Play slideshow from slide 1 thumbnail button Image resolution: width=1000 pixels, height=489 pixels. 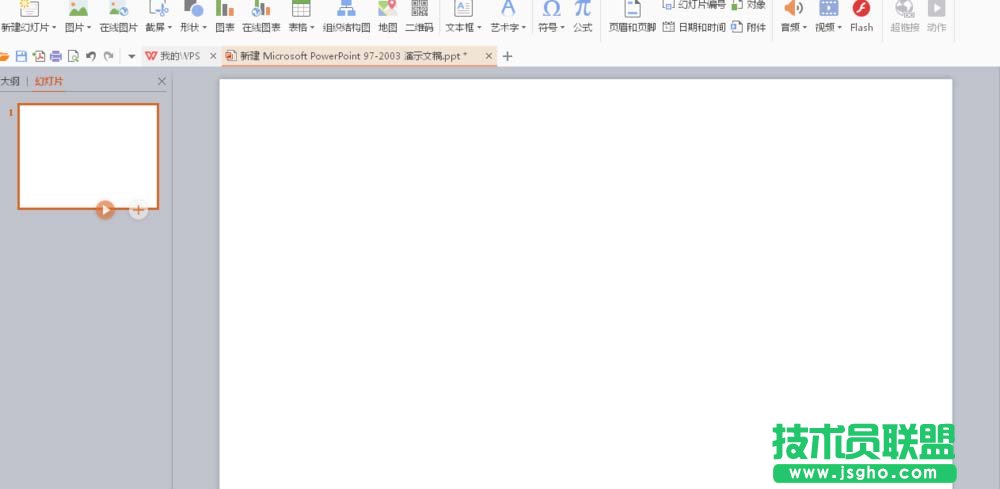[x=105, y=209]
